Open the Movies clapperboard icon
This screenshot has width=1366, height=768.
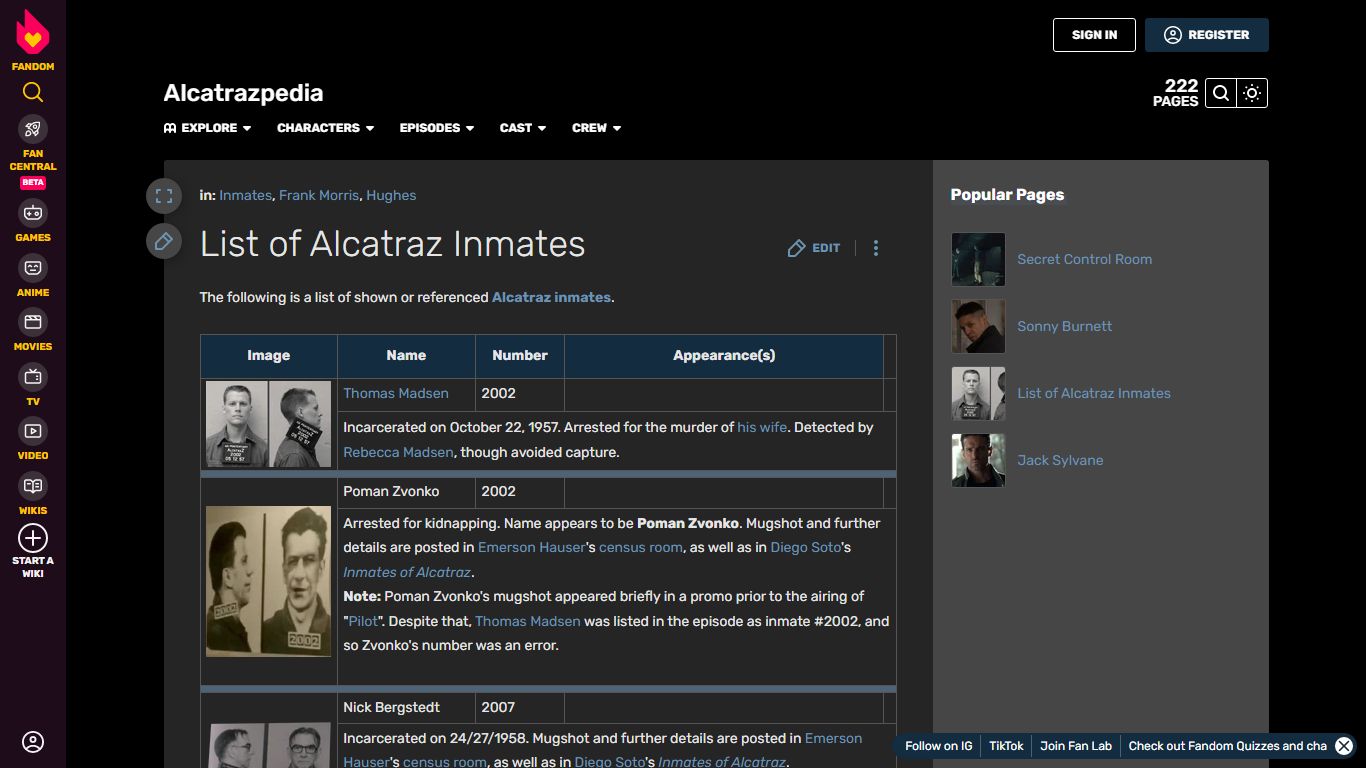(x=33, y=322)
